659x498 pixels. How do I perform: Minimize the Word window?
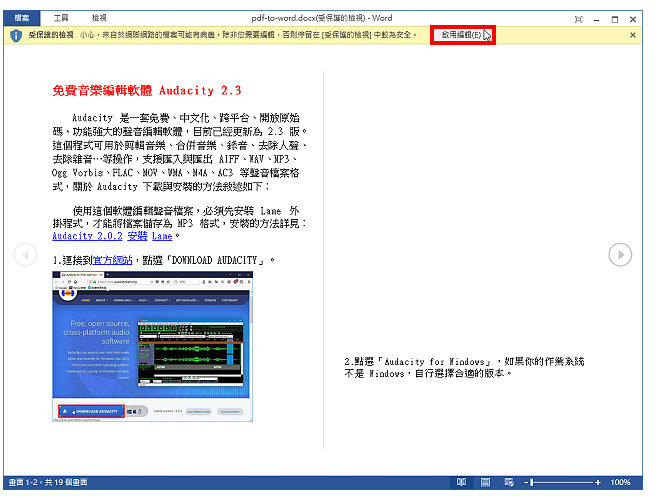click(596, 19)
